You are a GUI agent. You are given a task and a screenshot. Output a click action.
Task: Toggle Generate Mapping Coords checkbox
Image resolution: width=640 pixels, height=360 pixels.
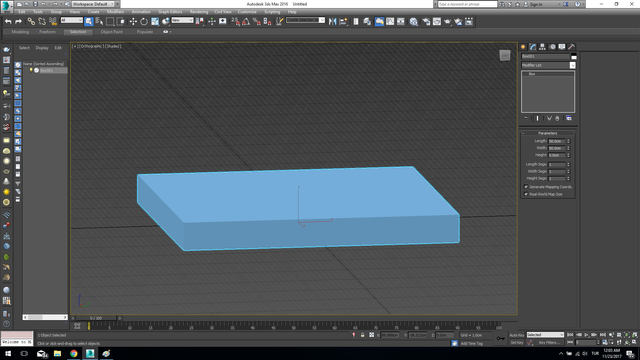526,187
